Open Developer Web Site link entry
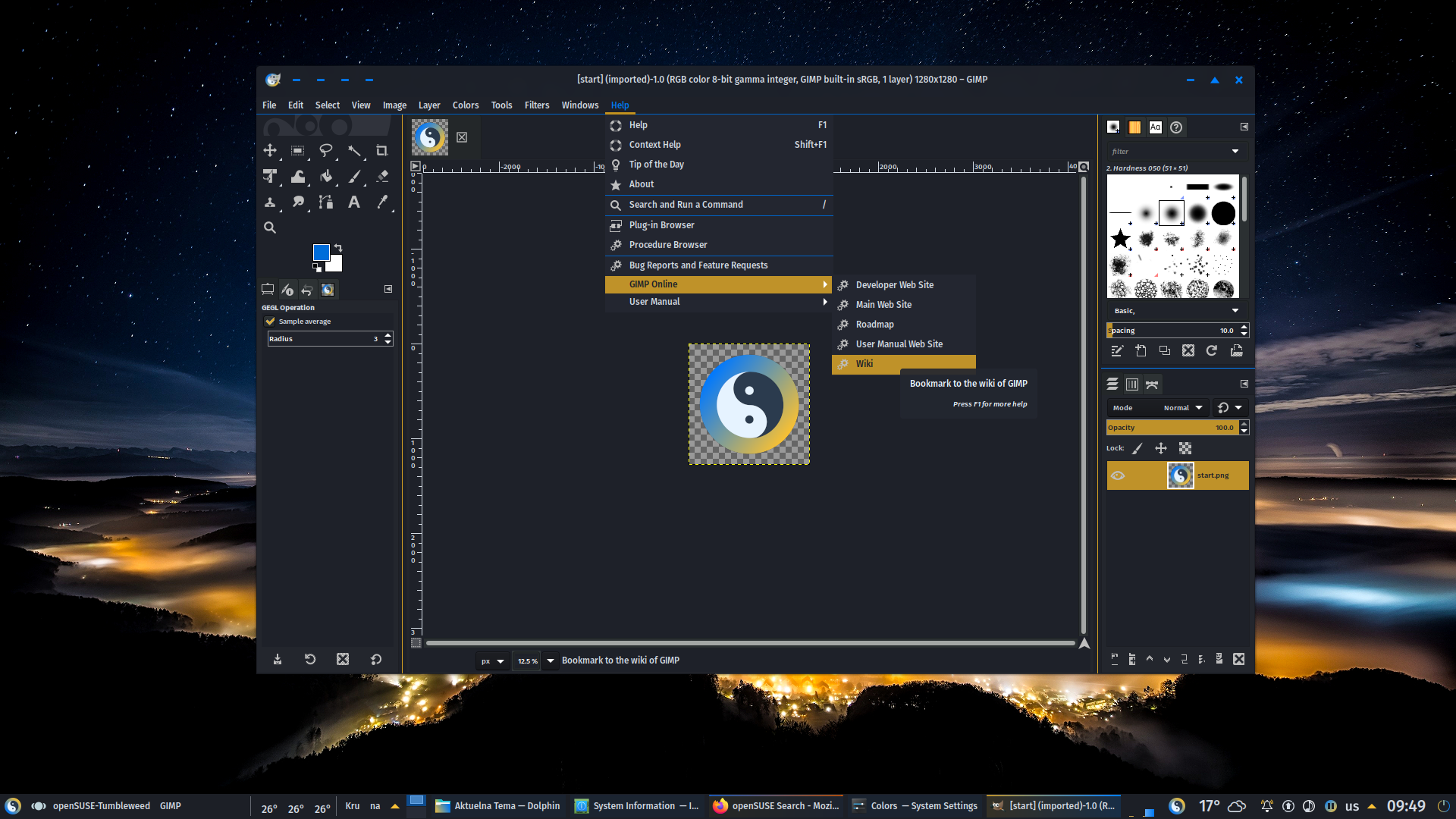The height and width of the screenshot is (819, 1456). pos(904,285)
